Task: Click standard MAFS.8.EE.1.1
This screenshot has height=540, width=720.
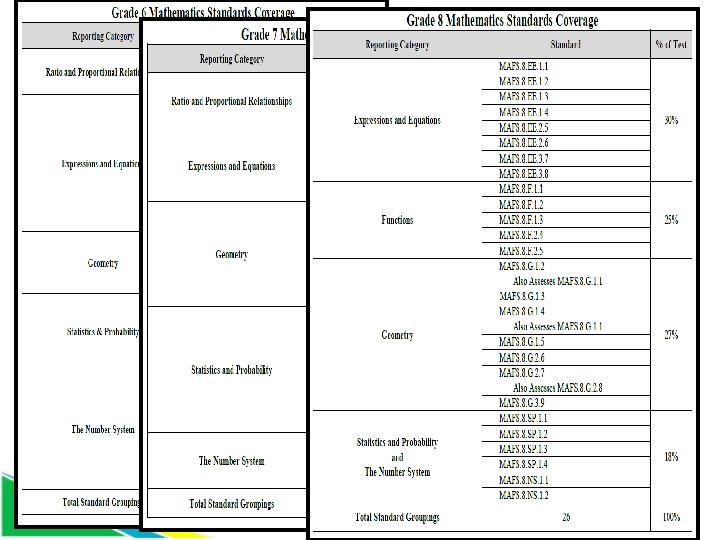Action: pyautogui.click(x=523, y=66)
